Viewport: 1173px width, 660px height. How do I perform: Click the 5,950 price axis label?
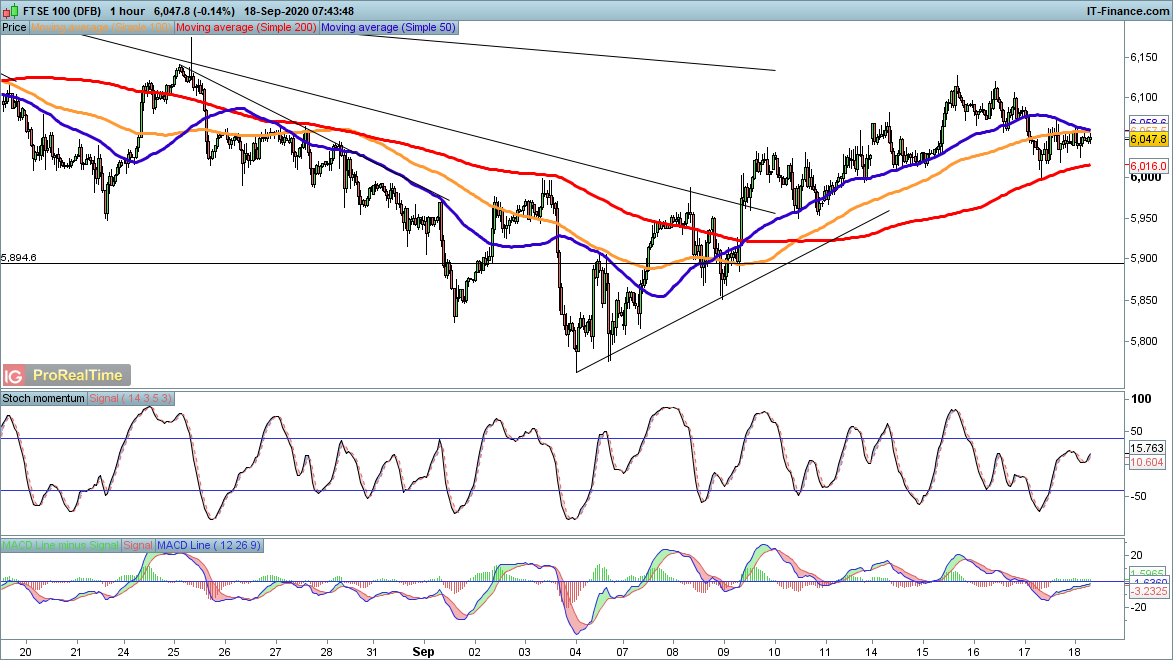(x=1144, y=219)
